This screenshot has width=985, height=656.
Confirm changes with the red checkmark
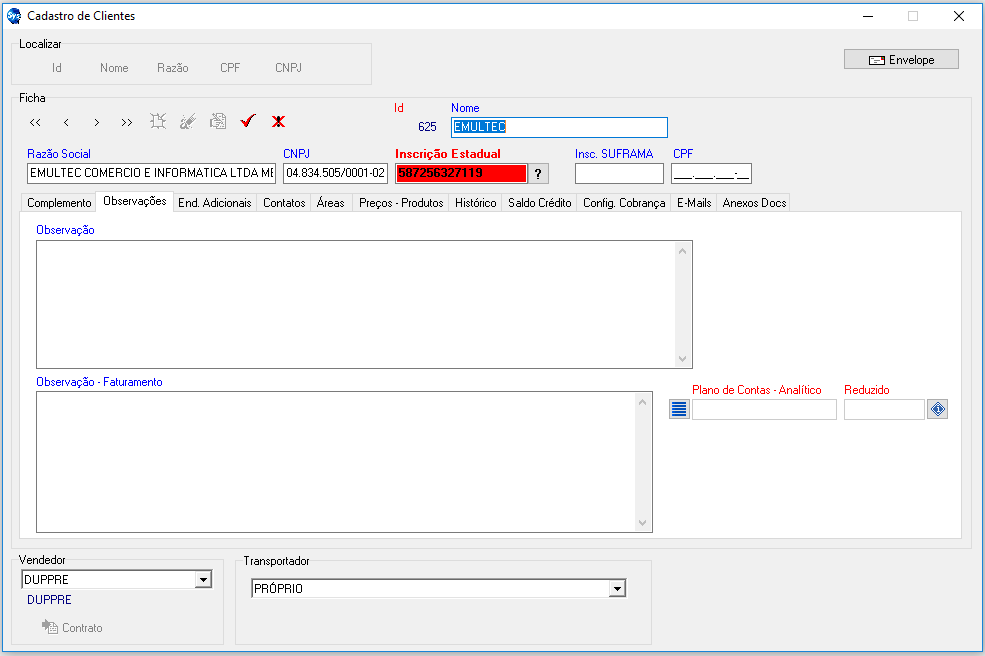tap(248, 121)
